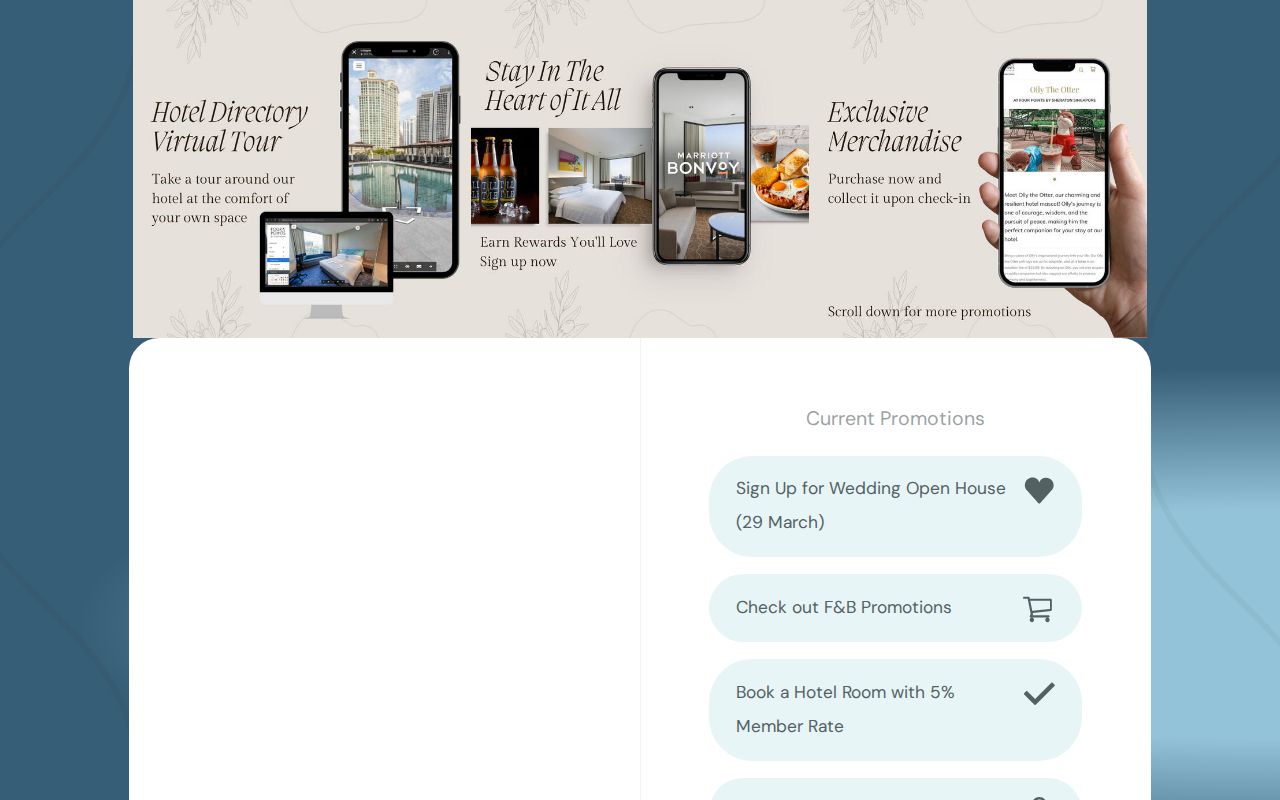The width and height of the screenshot is (1280, 800).
Task: Click the beer bottles photo
Action: (505, 176)
